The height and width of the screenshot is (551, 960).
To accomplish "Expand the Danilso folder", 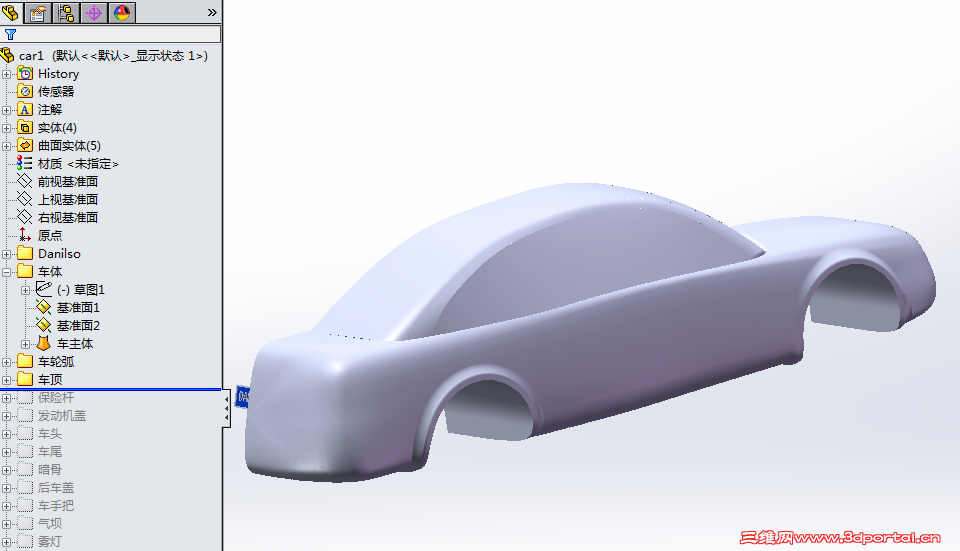I will click(6, 254).
